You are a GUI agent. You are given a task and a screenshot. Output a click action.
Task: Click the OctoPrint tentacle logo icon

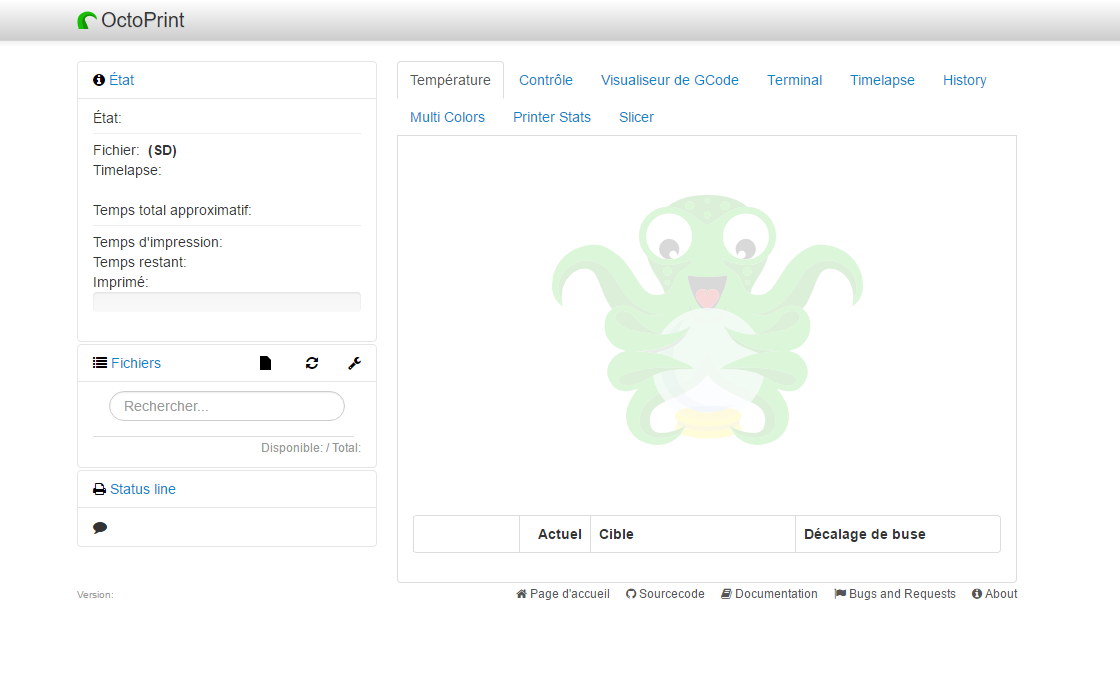pos(87,21)
